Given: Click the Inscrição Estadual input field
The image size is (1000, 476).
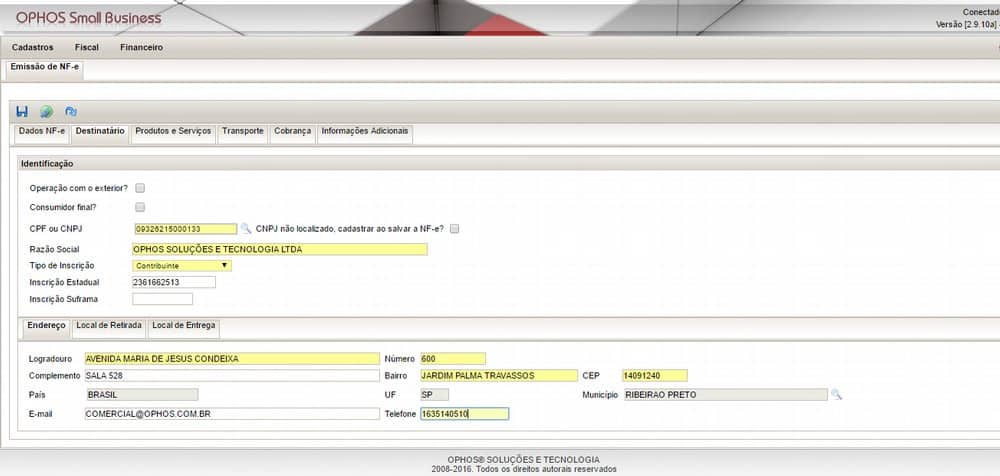Looking at the screenshot, I should coord(173,282).
